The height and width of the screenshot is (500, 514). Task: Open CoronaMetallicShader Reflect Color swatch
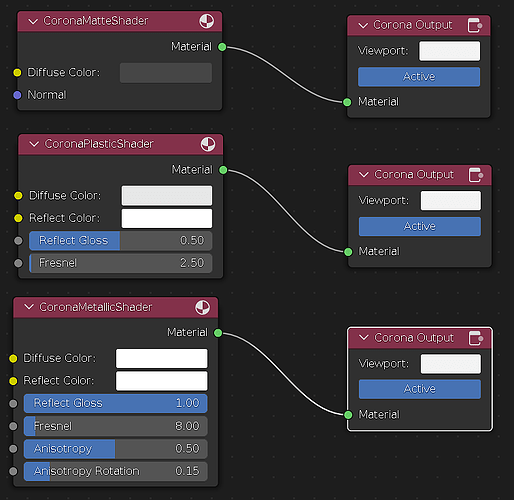pyautogui.click(x=162, y=381)
